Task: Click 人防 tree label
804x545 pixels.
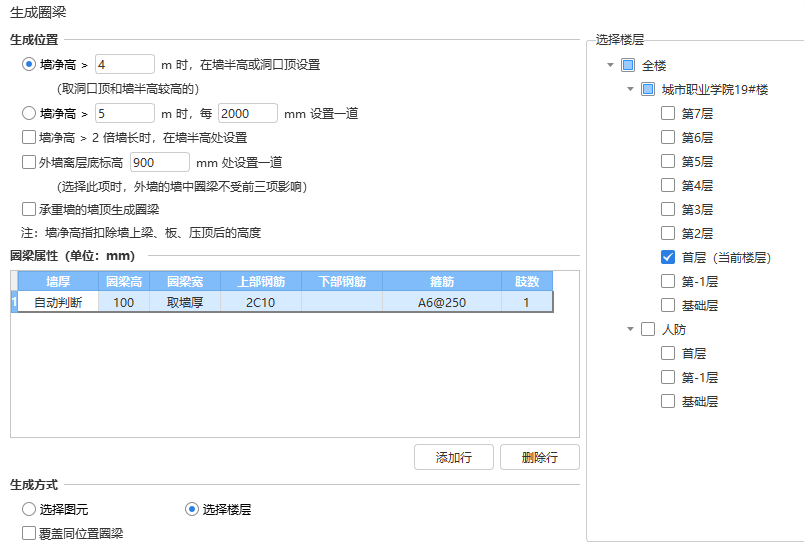Action: pyautogui.click(x=673, y=329)
